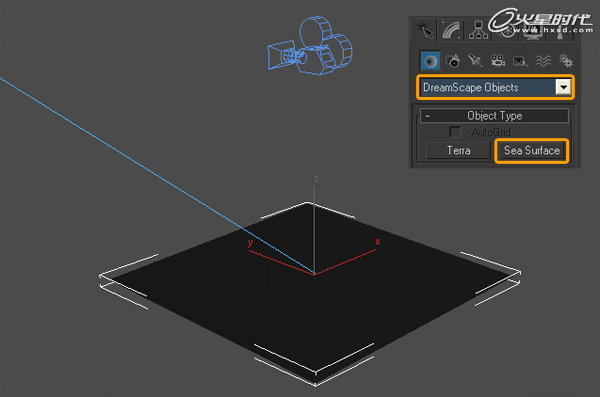Click the red y axis label

coord(250,243)
